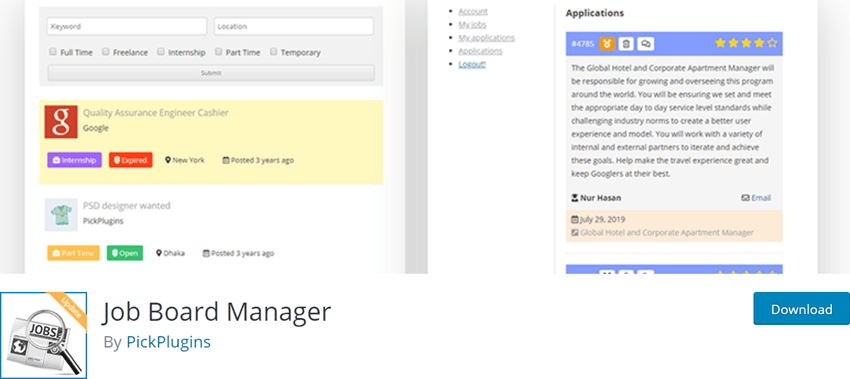Click the purple Internship tag

tap(74, 160)
